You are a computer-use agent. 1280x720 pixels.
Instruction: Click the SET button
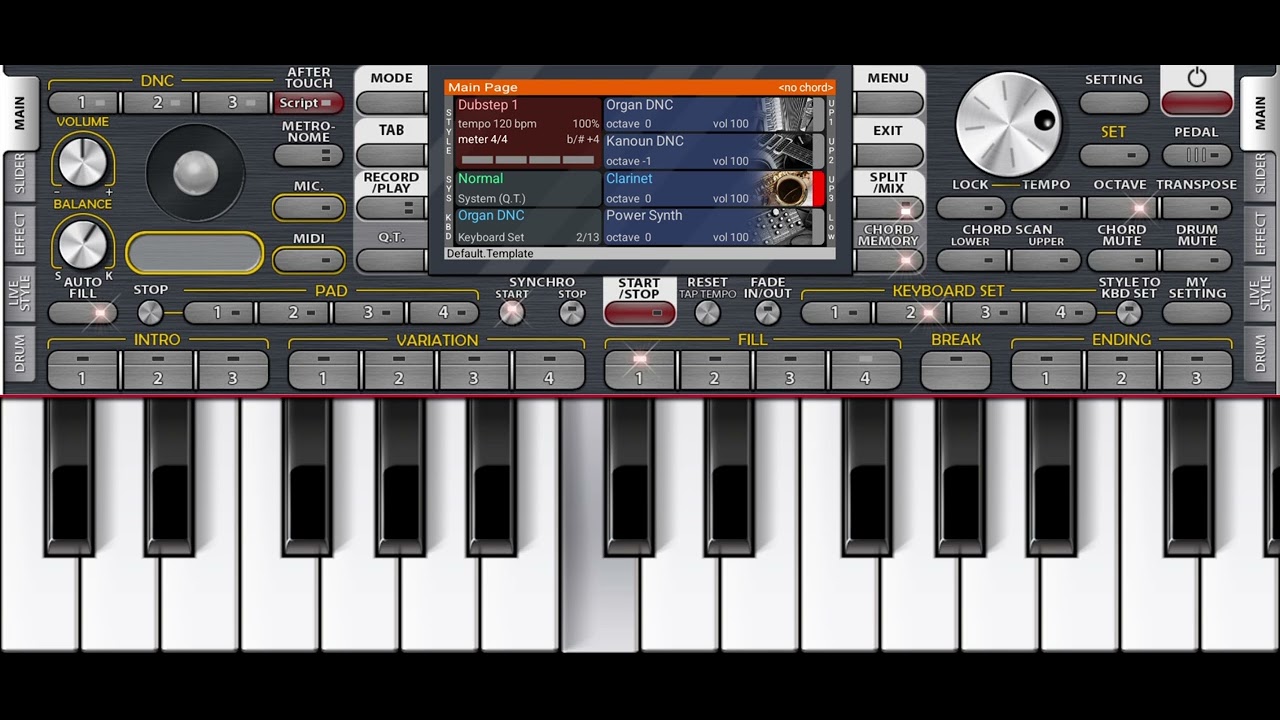[1114, 155]
